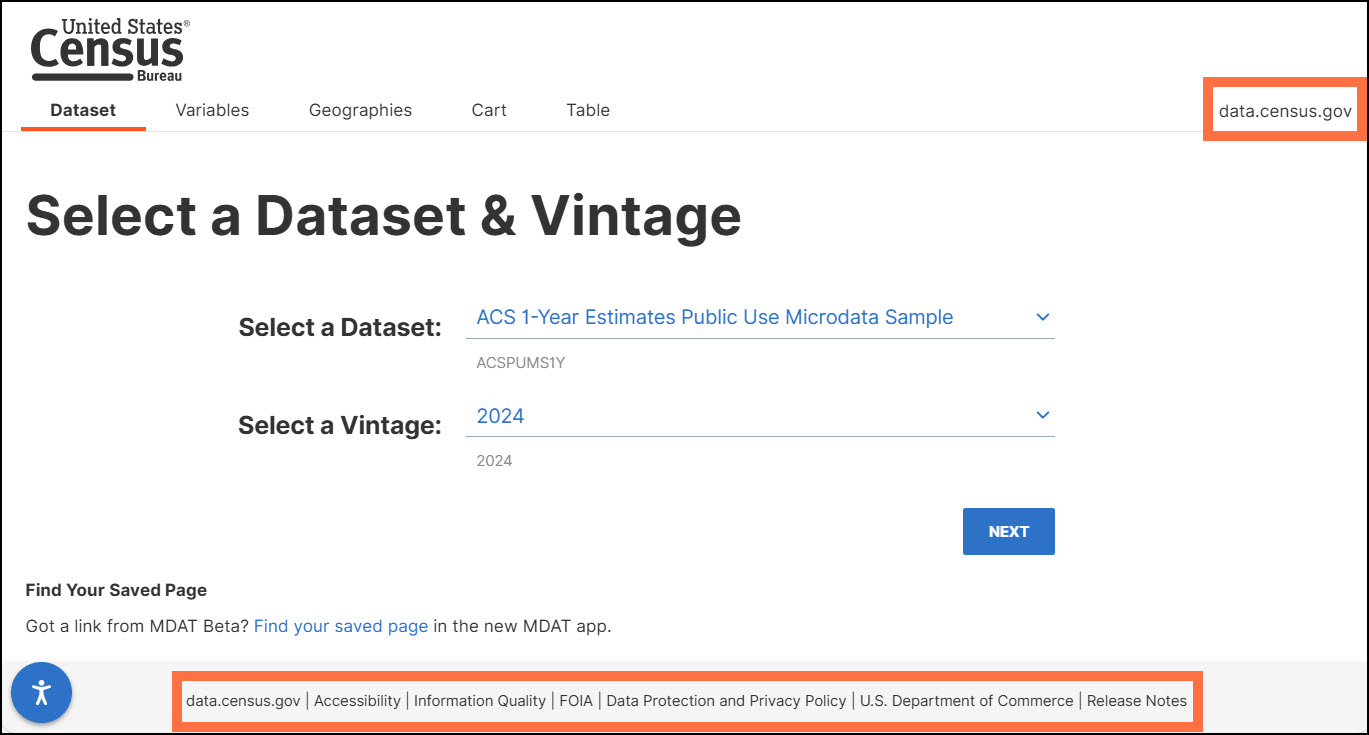Go to the Cart tab

click(489, 110)
